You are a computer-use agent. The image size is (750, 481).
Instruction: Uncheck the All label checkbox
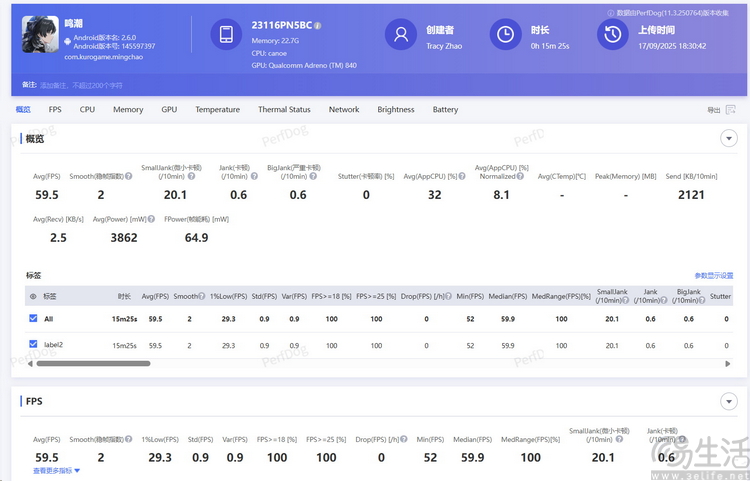click(33, 319)
